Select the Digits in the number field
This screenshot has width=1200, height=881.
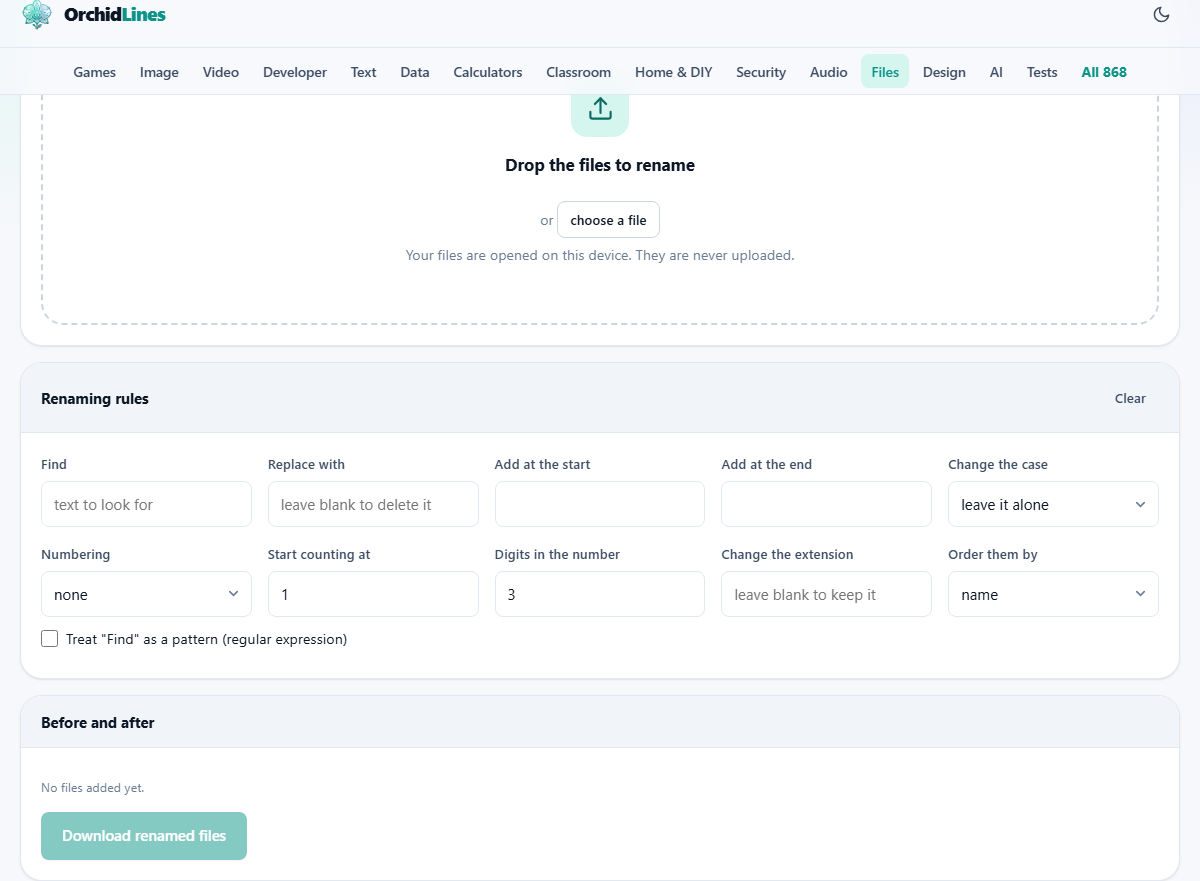600,594
